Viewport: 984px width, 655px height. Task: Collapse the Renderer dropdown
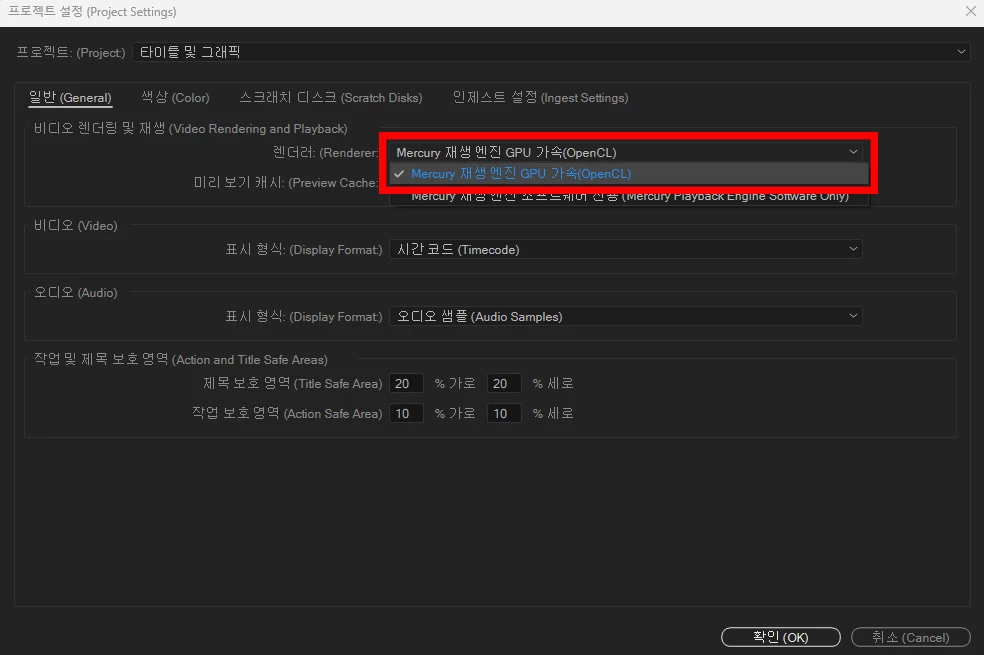click(626, 152)
